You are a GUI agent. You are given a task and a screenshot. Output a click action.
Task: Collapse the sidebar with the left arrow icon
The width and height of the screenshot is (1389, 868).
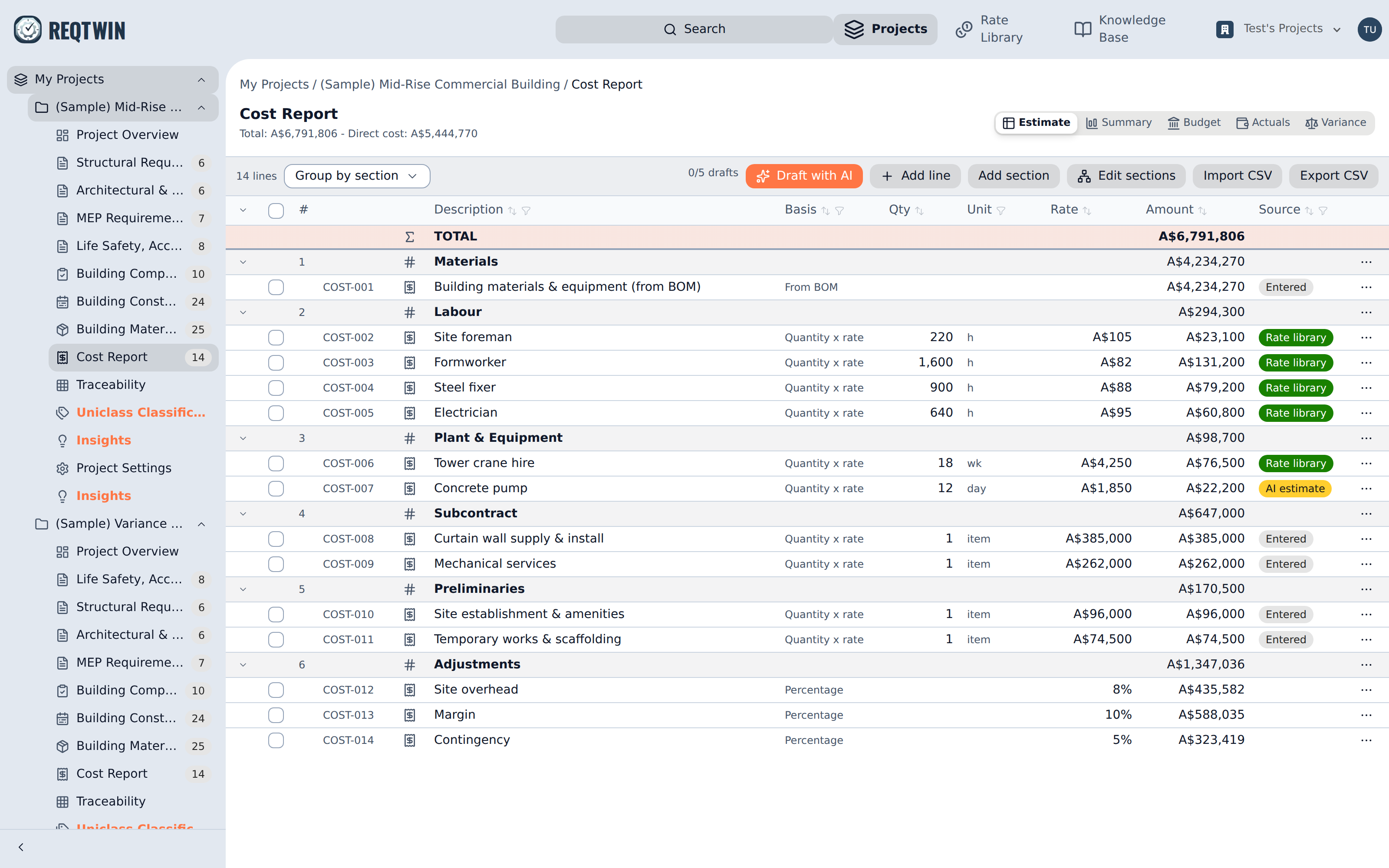(x=21, y=847)
